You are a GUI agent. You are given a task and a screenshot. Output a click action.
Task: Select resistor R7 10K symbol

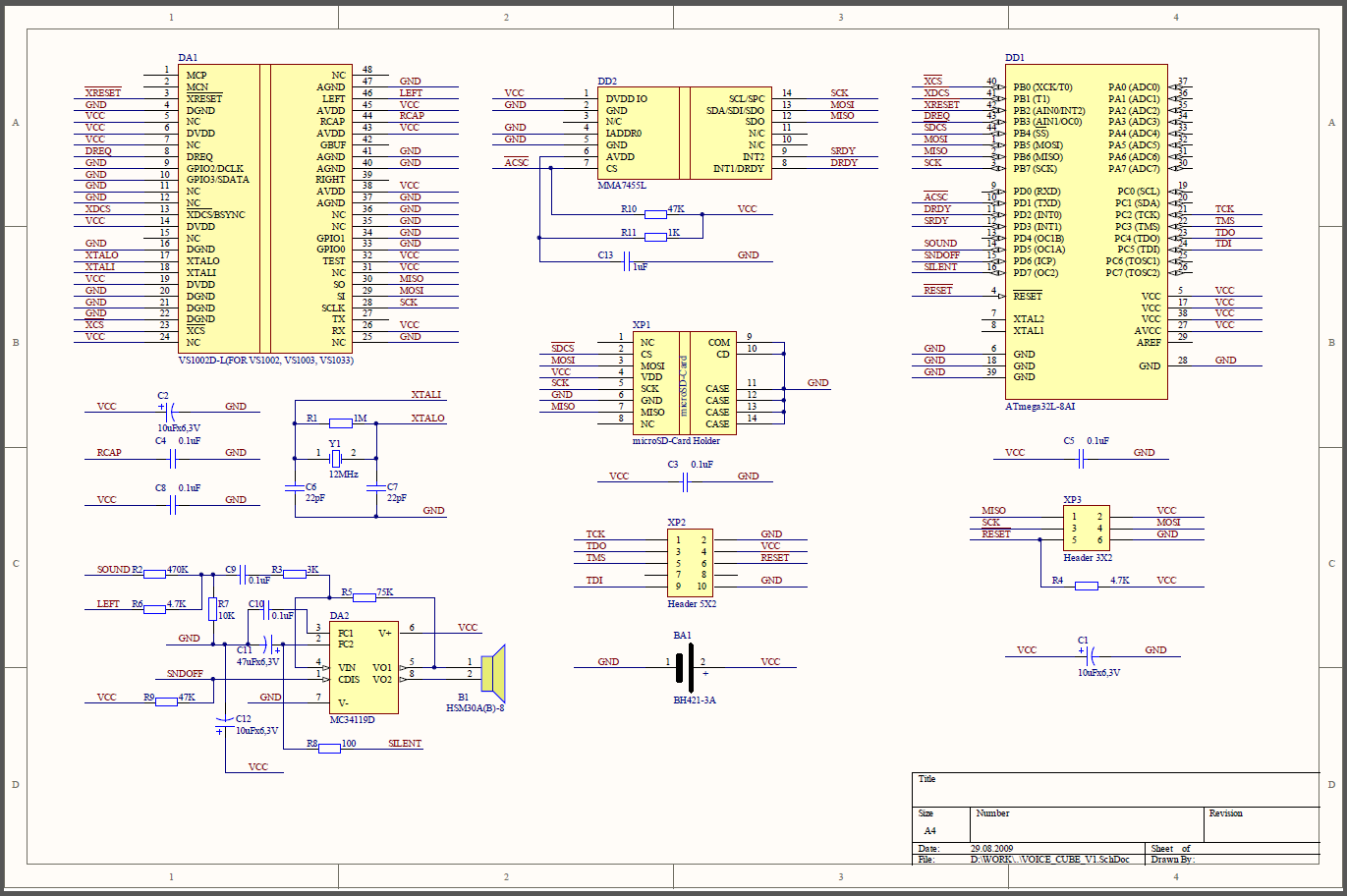212,609
